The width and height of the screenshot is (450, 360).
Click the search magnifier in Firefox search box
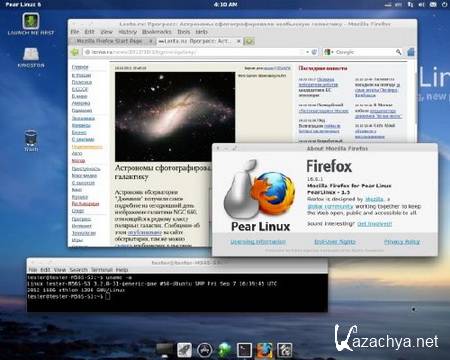click(398, 52)
